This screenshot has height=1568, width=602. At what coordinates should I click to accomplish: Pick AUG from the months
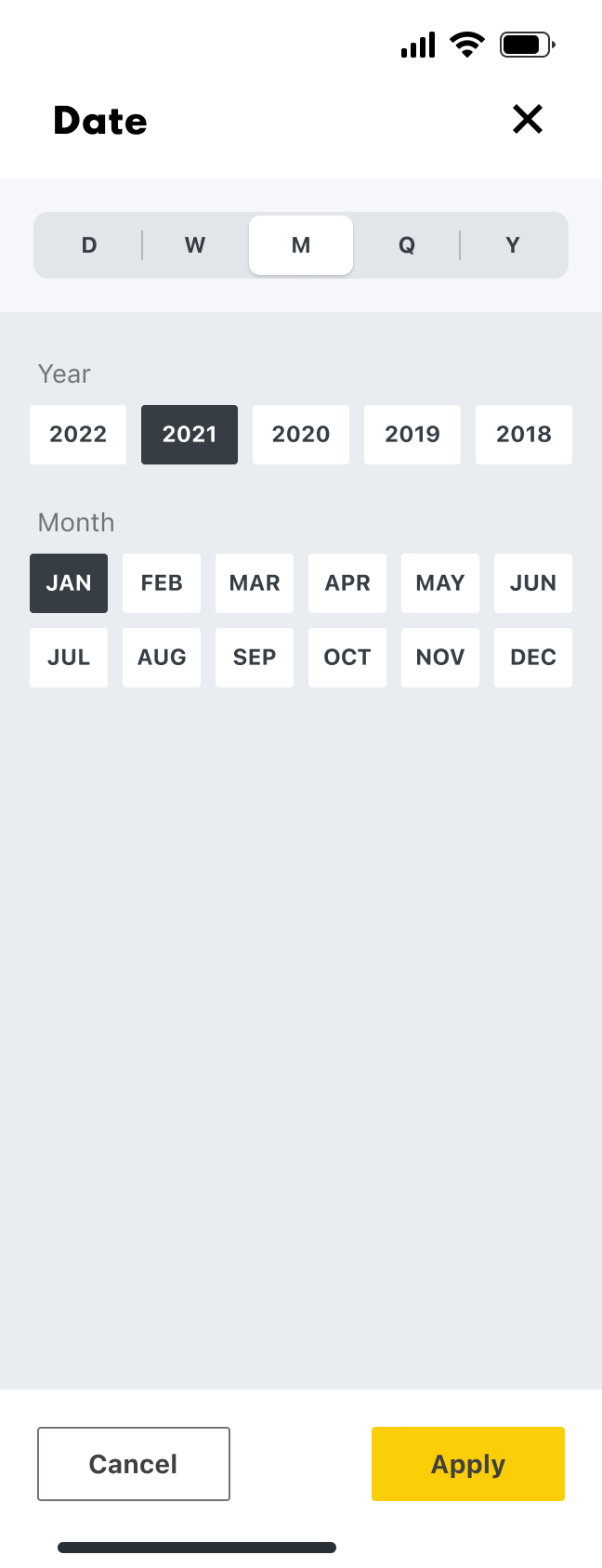pyautogui.click(x=162, y=657)
